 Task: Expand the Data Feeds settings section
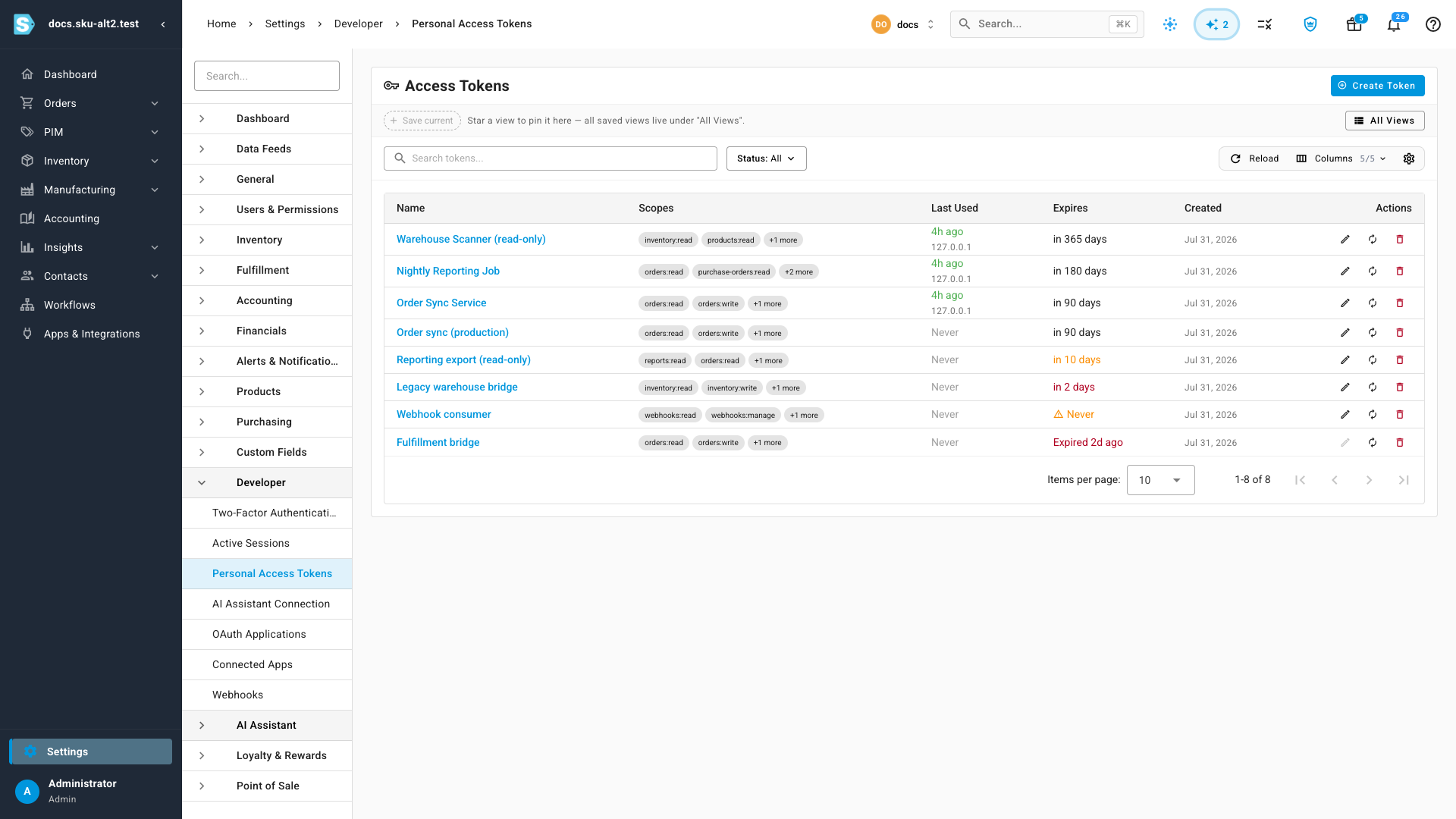[x=267, y=149]
